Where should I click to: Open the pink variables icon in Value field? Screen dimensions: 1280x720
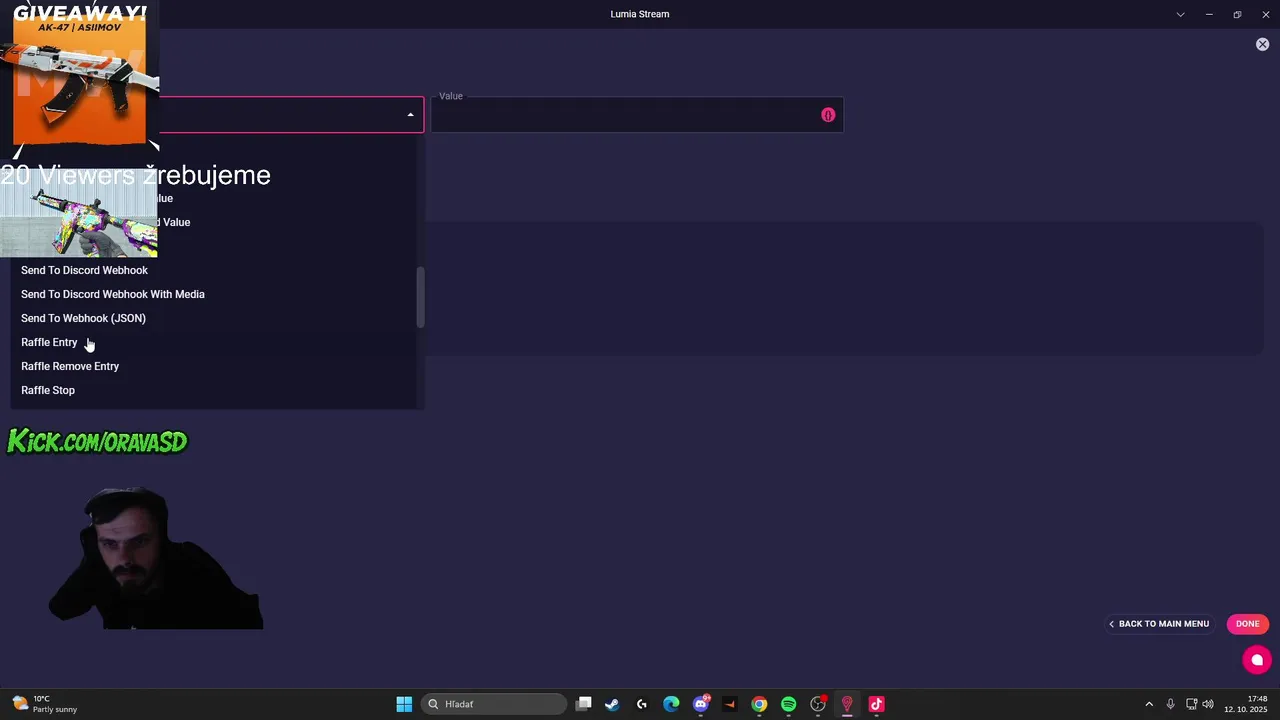pos(828,115)
